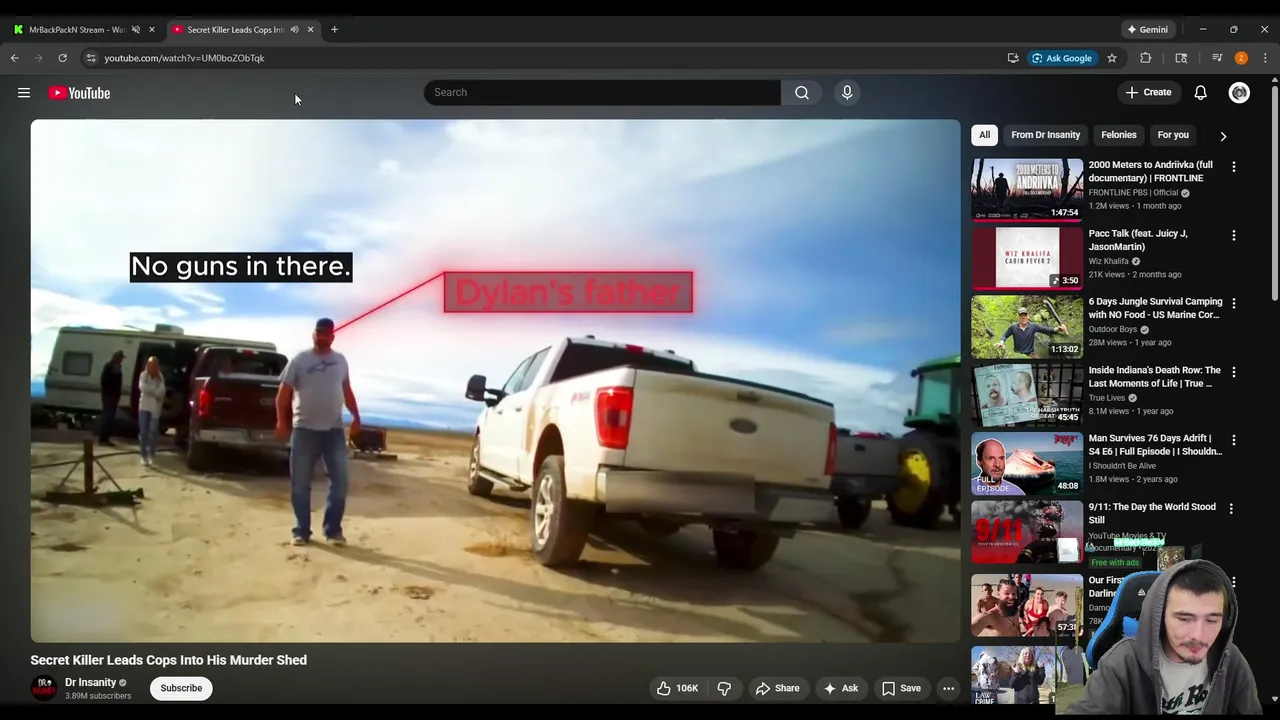
Task: Click the video player to pause
Action: tap(495, 380)
